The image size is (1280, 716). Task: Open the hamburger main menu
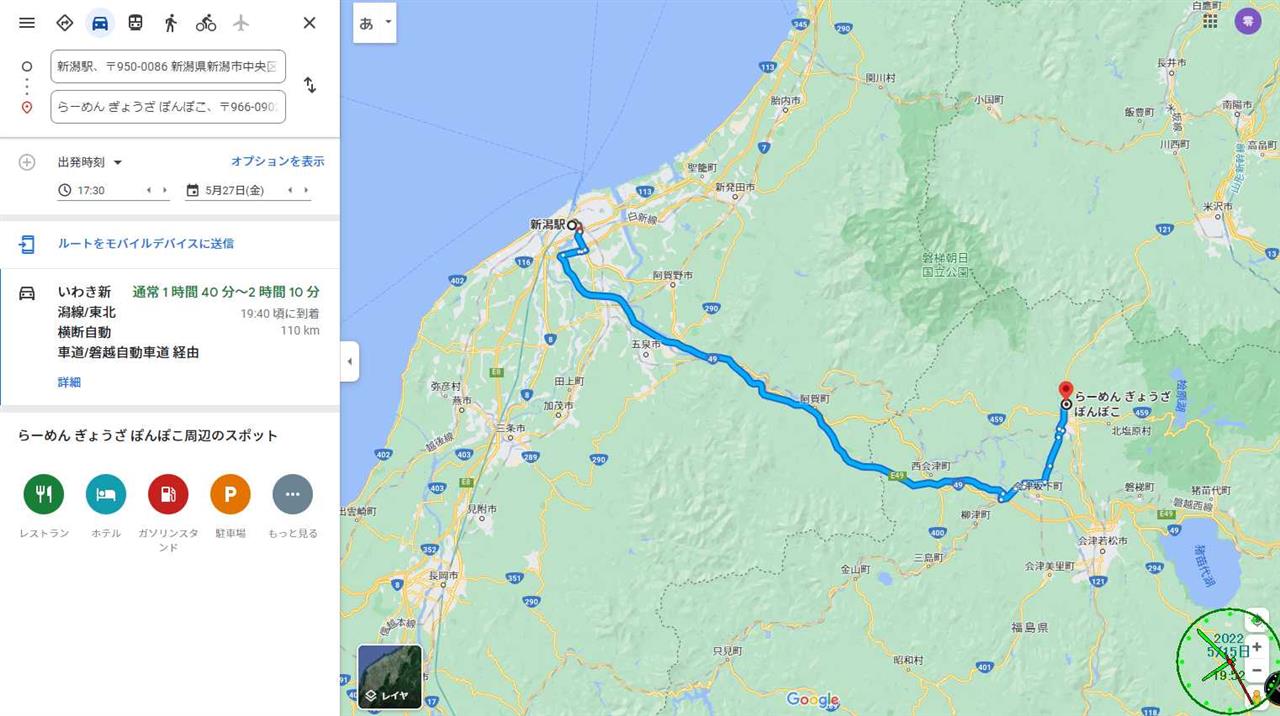(x=27, y=22)
